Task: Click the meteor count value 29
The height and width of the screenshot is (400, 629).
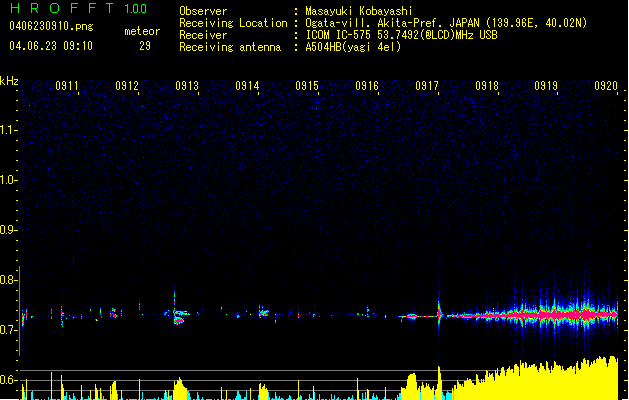Action: [145, 46]
